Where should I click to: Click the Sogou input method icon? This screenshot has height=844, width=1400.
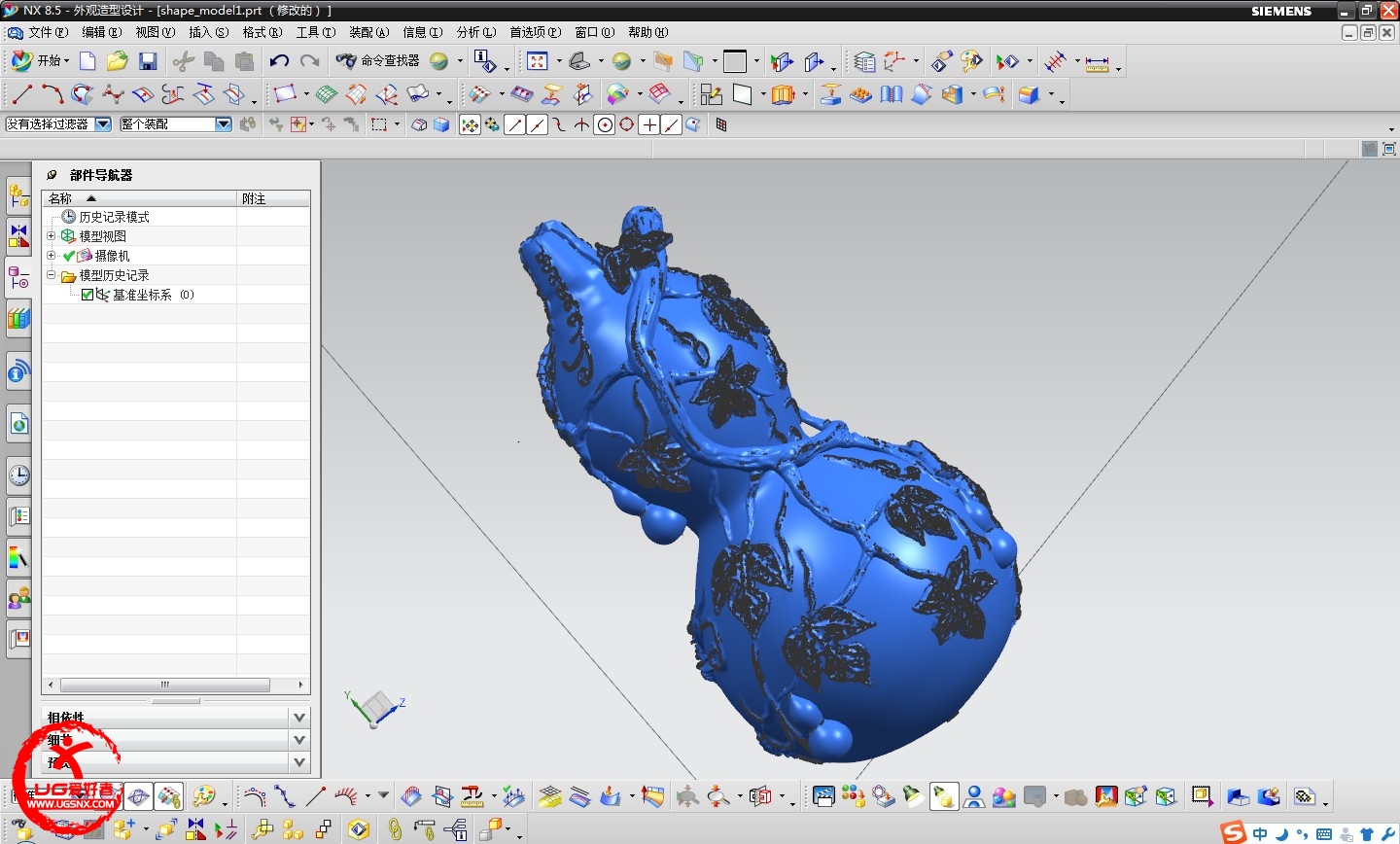pyautogui.click(x=1234, y=832)
